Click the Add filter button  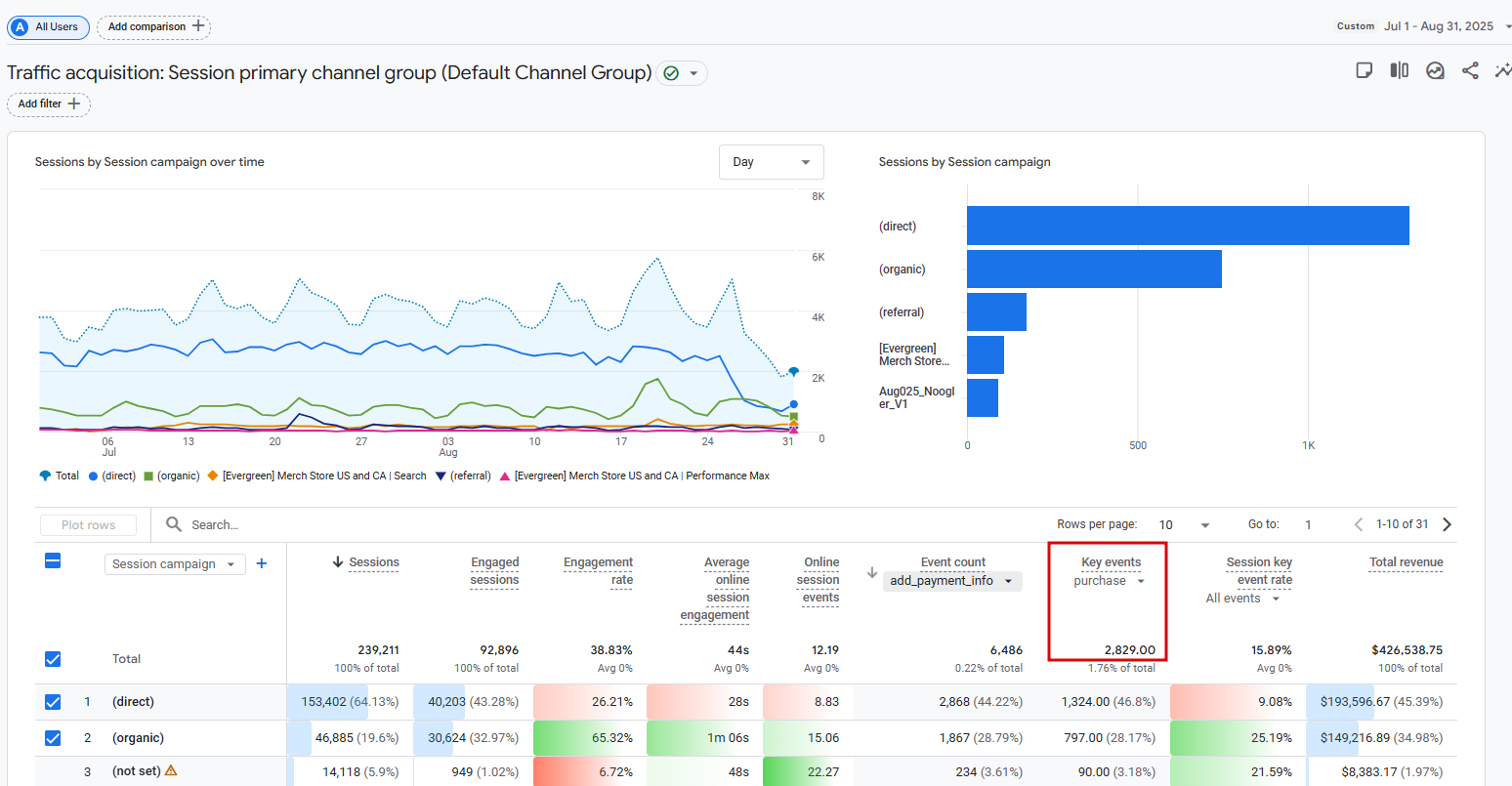49,104
